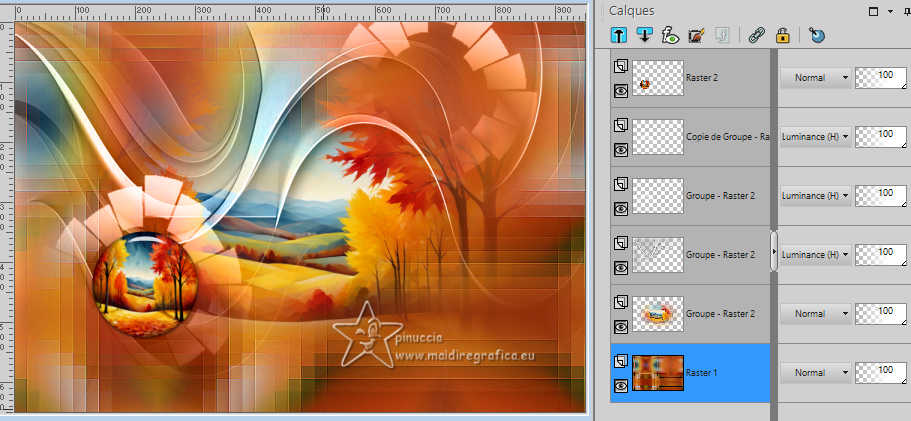Click the Raster 1 layer thumbnail

[x=658, y=373]
